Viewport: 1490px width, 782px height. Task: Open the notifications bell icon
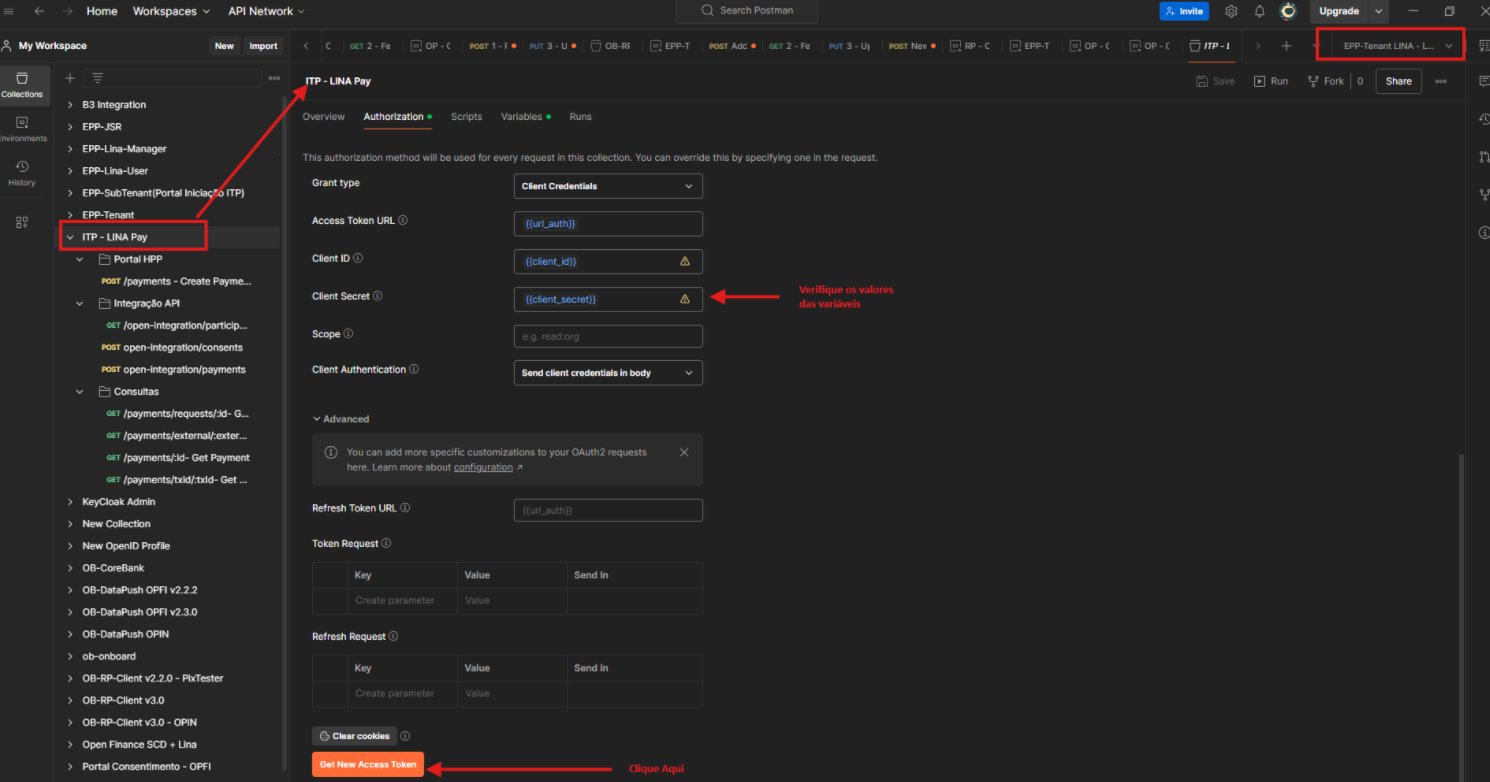click(1260, 11)
